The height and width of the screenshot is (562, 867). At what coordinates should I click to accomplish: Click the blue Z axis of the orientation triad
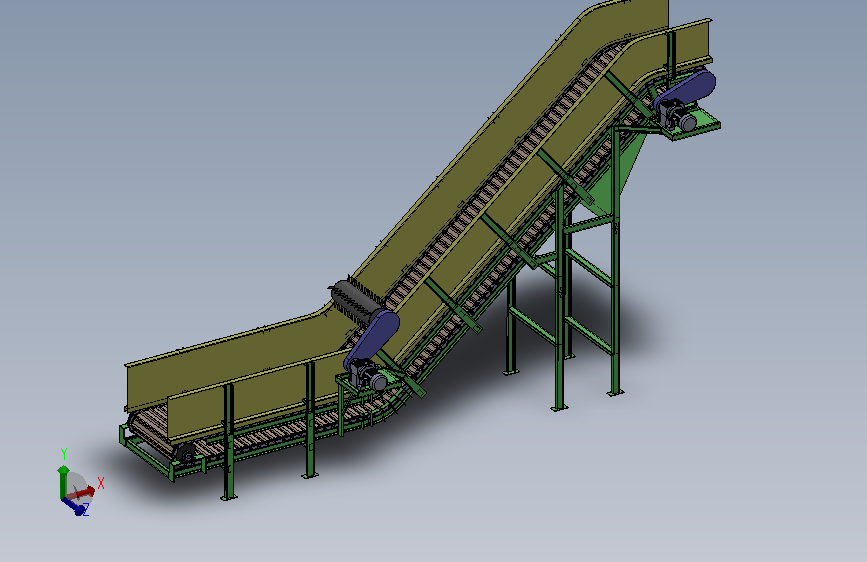[x=74, y=506]
